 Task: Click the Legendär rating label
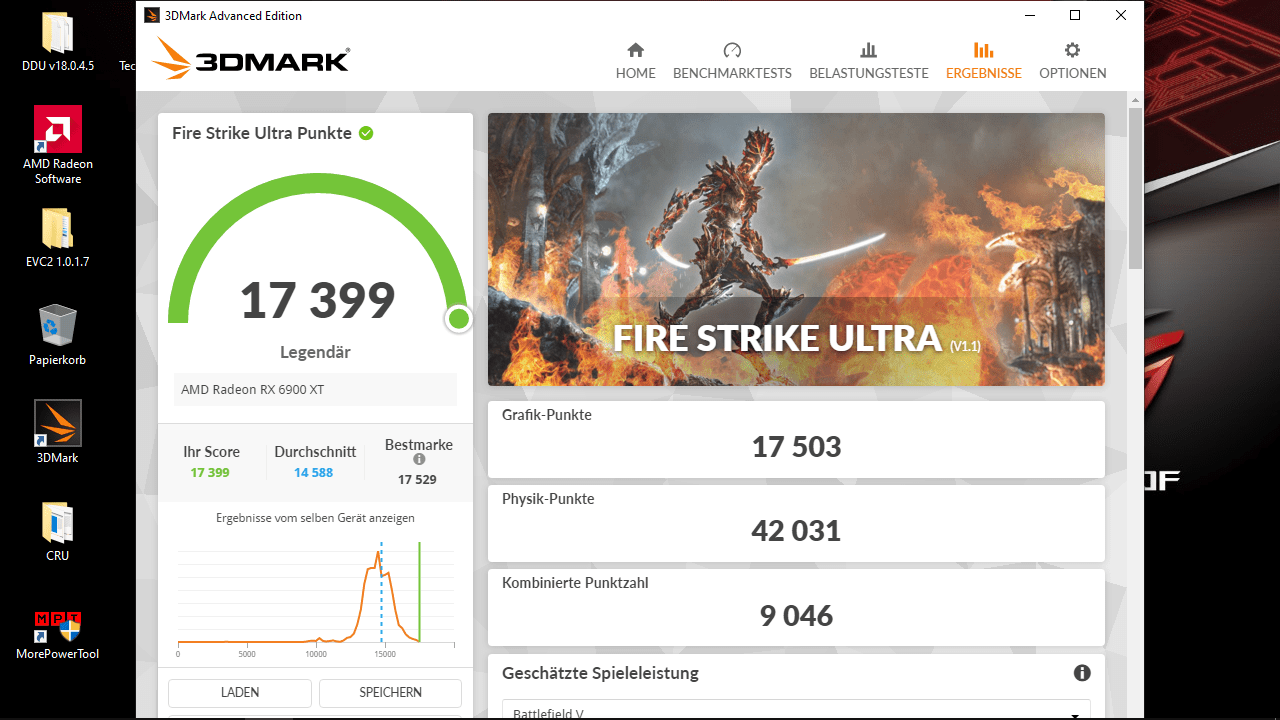point(315,352)
